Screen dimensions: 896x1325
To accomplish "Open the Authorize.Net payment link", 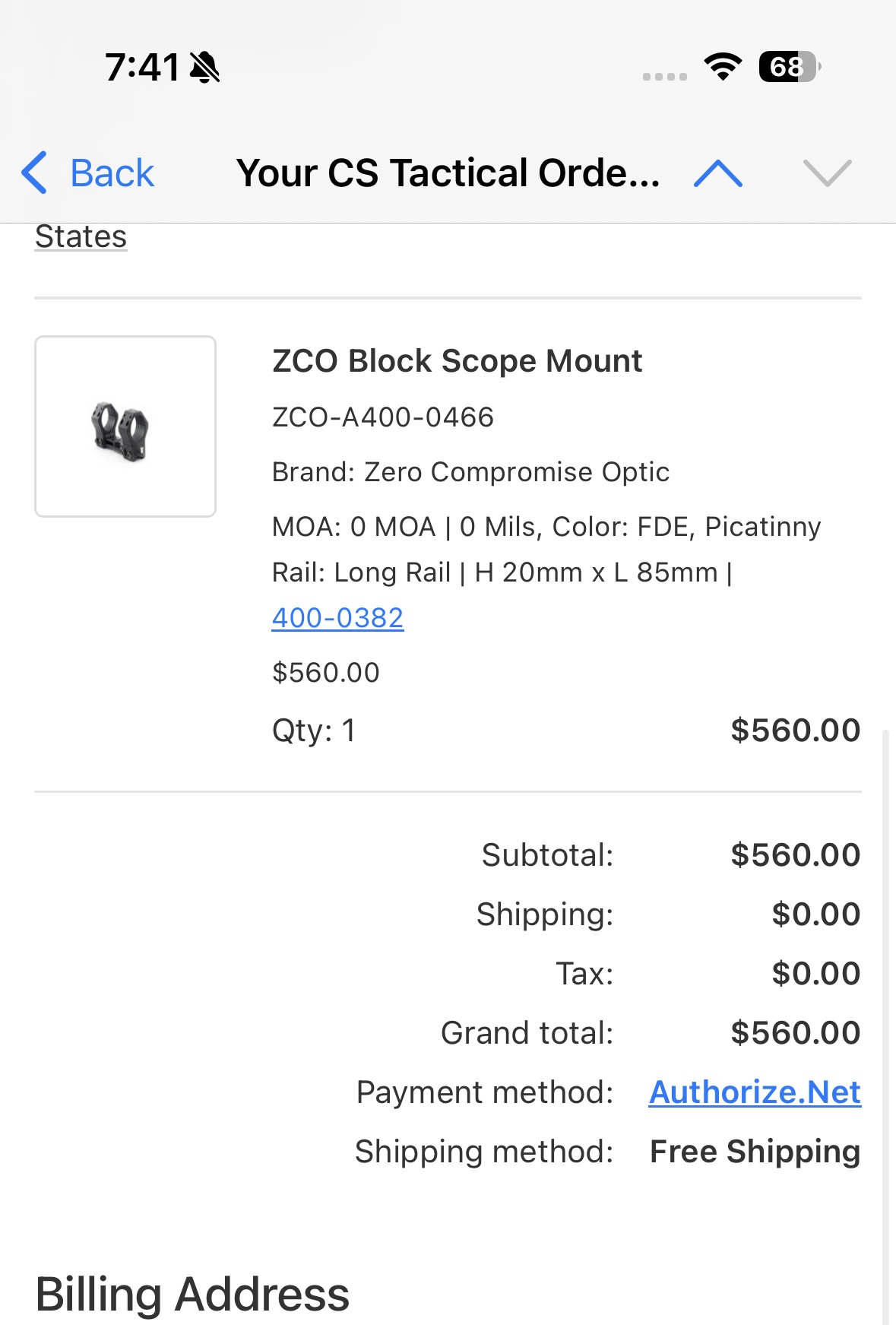I will (755, 1092).
